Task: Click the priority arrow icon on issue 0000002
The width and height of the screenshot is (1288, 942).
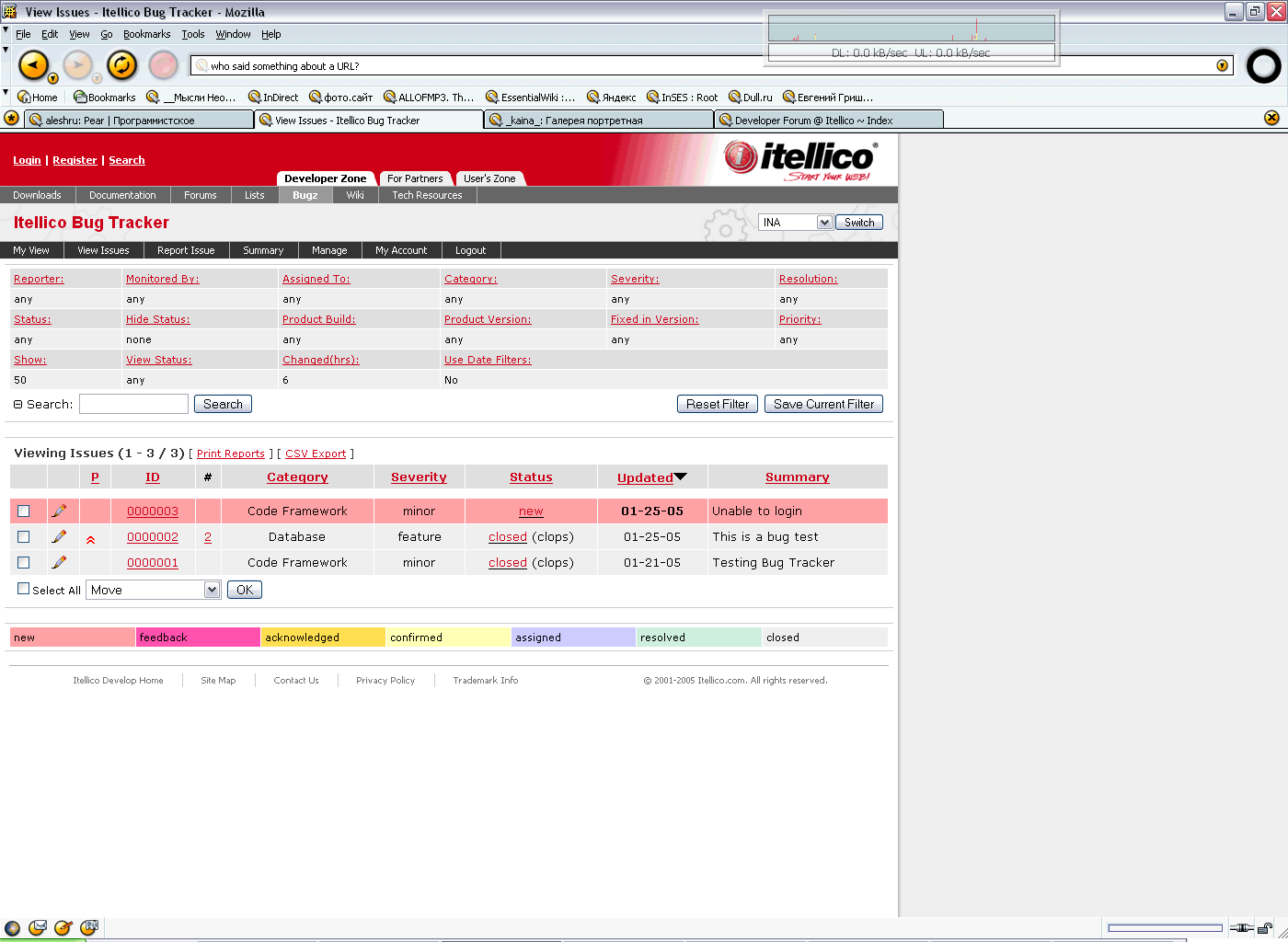Action: pos(90,540)
